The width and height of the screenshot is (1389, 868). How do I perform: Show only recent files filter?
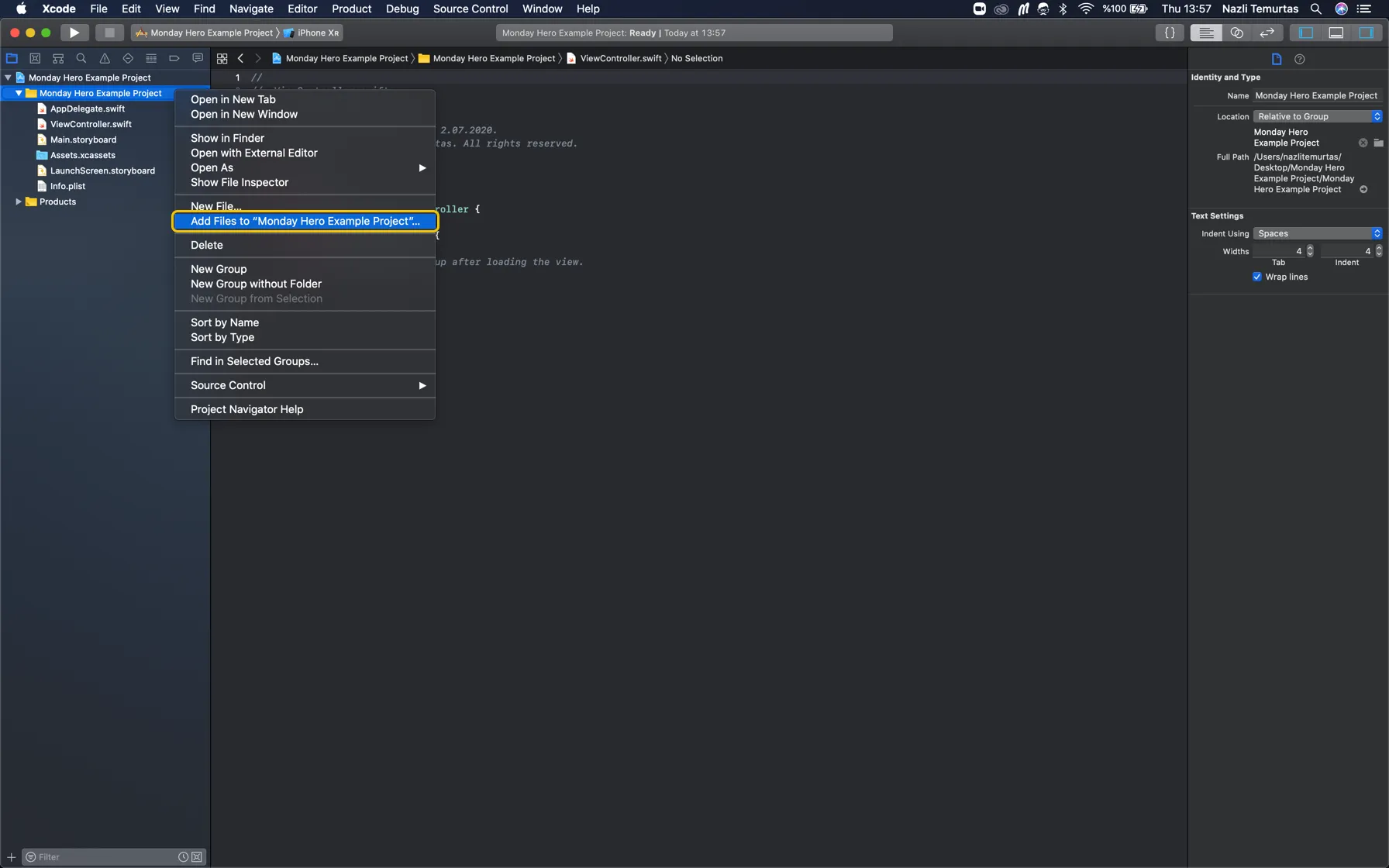coord(183,856)
